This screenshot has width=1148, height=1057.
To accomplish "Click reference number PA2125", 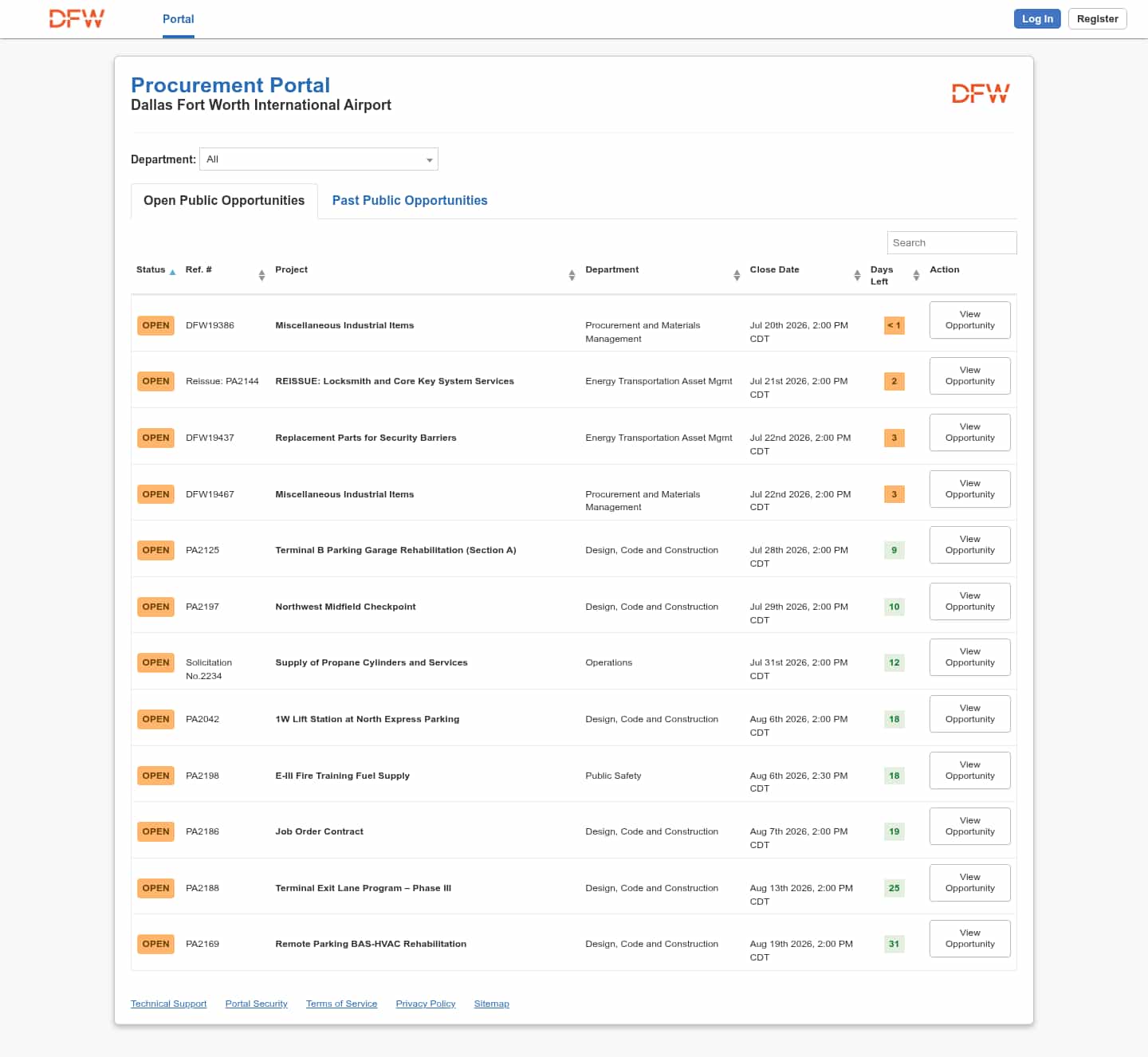I will [202, 550].
